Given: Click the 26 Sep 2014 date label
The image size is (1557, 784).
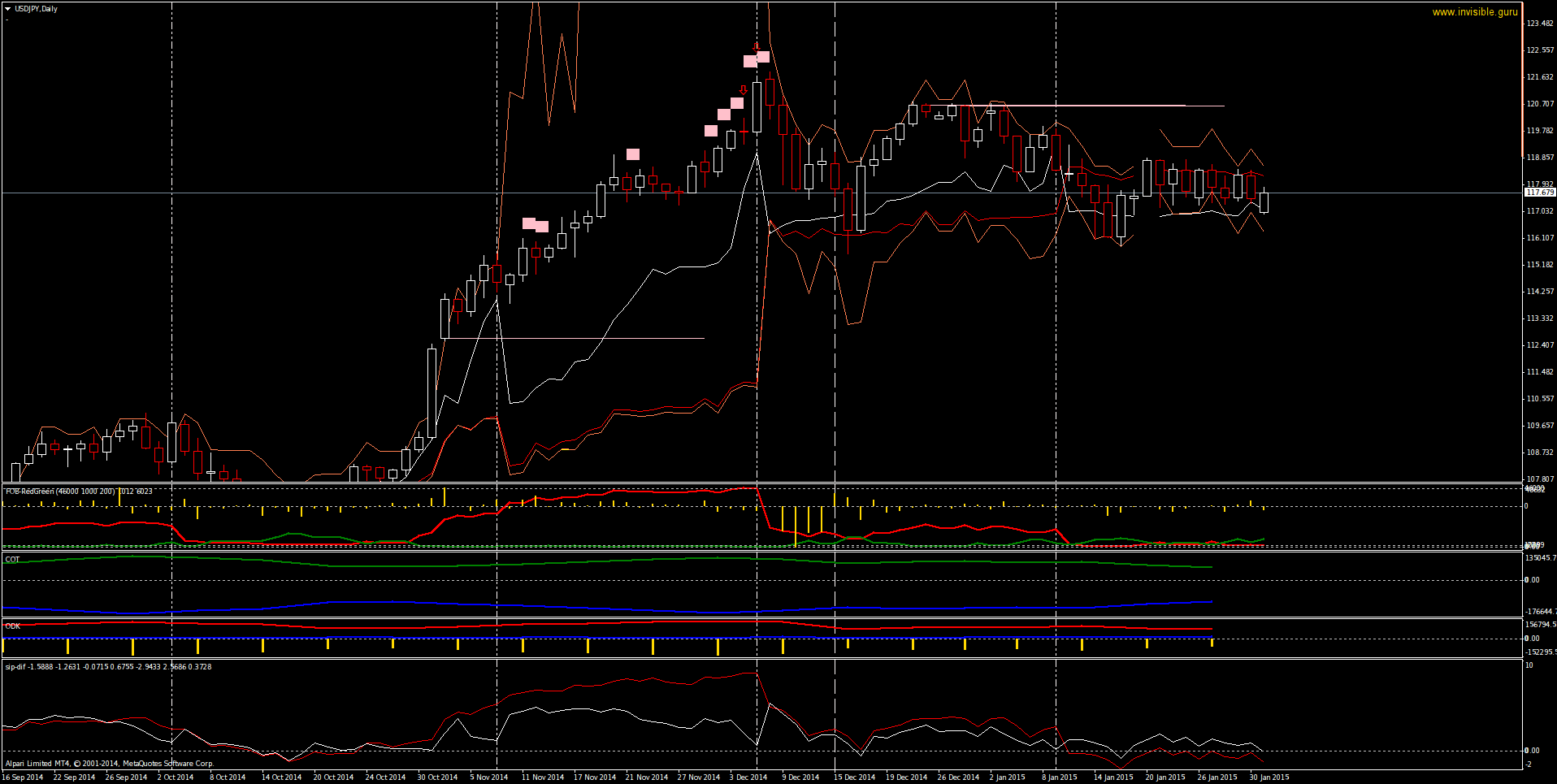Looking at the screenshot, I should click(x=126, y=777).
